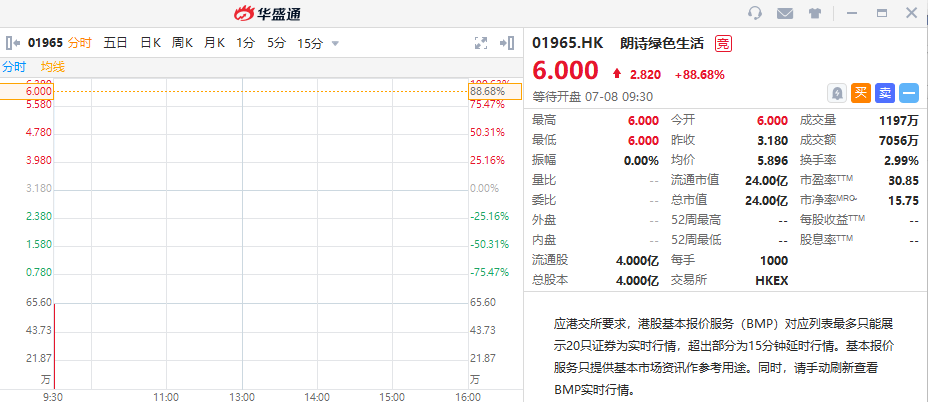Open the messages envelope icon

tap(785, 13)
